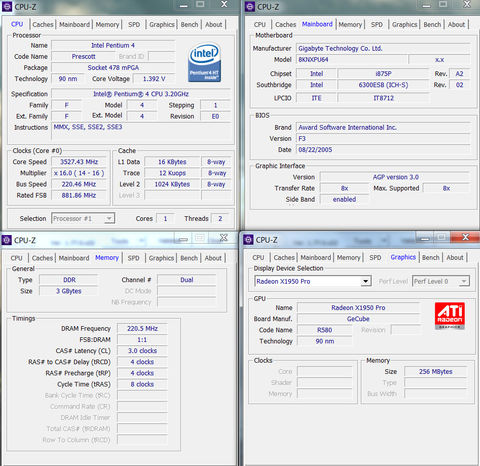
Task: Open the Mainboard tab in the top-left CPU window
Action: (x=74, y=25)
